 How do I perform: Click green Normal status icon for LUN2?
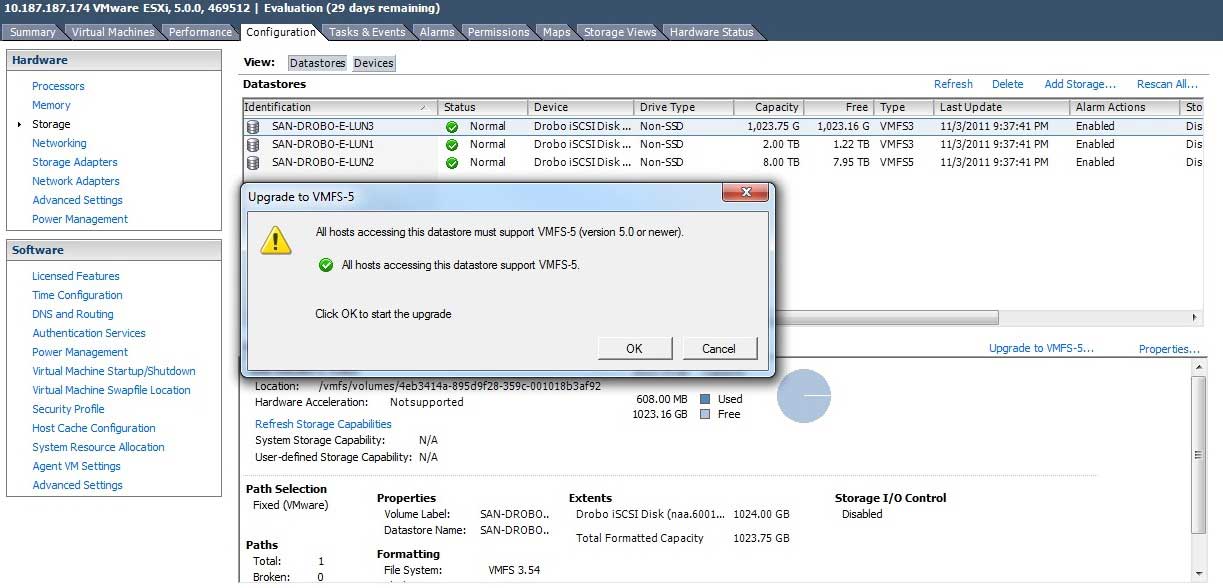coord(452,162)
